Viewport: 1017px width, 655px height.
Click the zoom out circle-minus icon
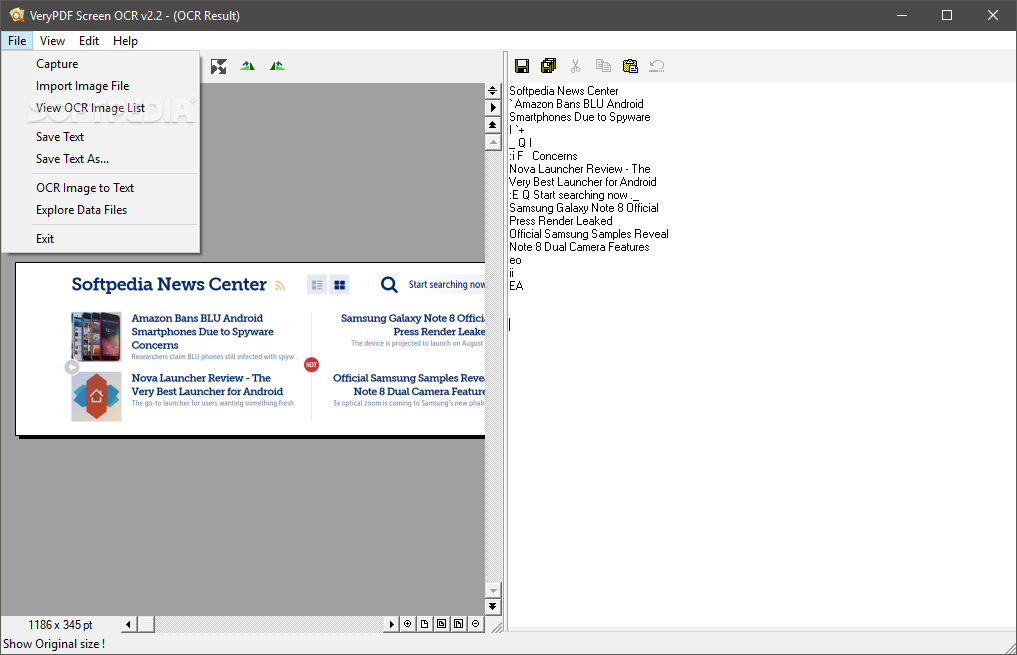tap(475, 624)
